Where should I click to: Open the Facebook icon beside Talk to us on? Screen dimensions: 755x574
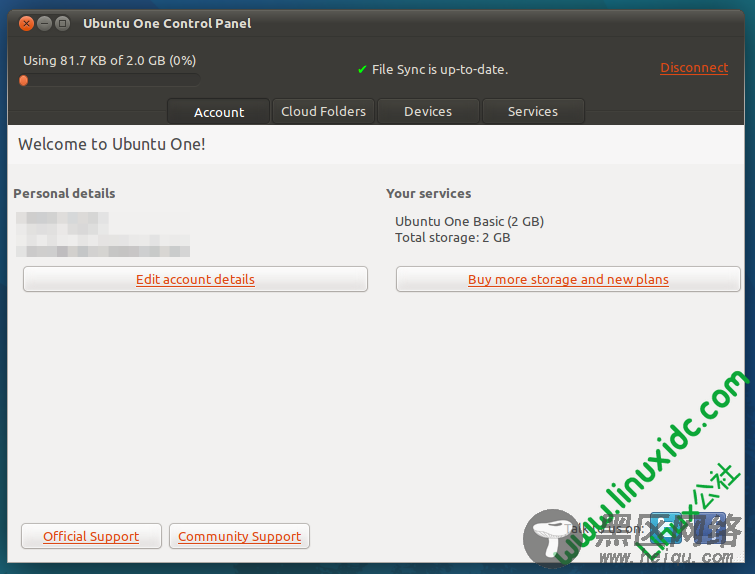coord(711,528)
